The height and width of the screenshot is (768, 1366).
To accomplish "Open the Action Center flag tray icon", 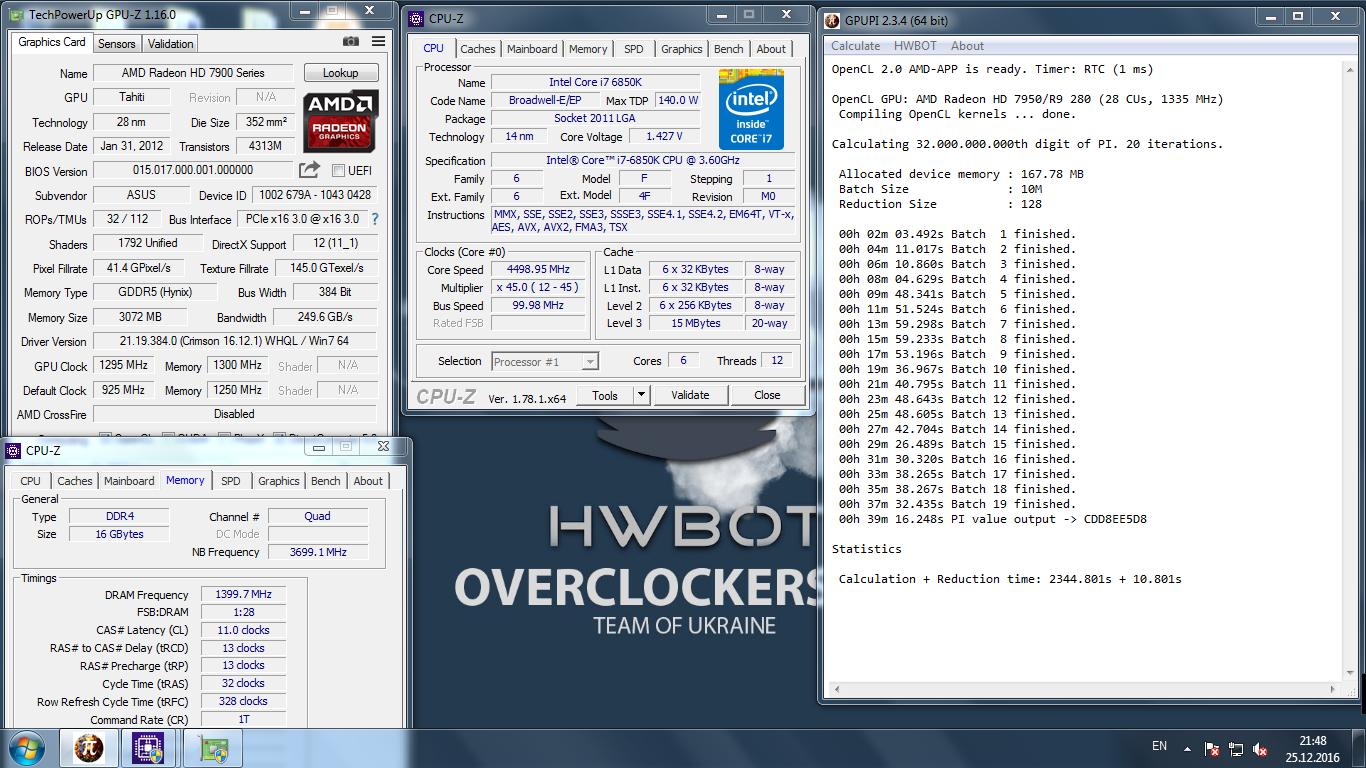I will [1211, 748].
